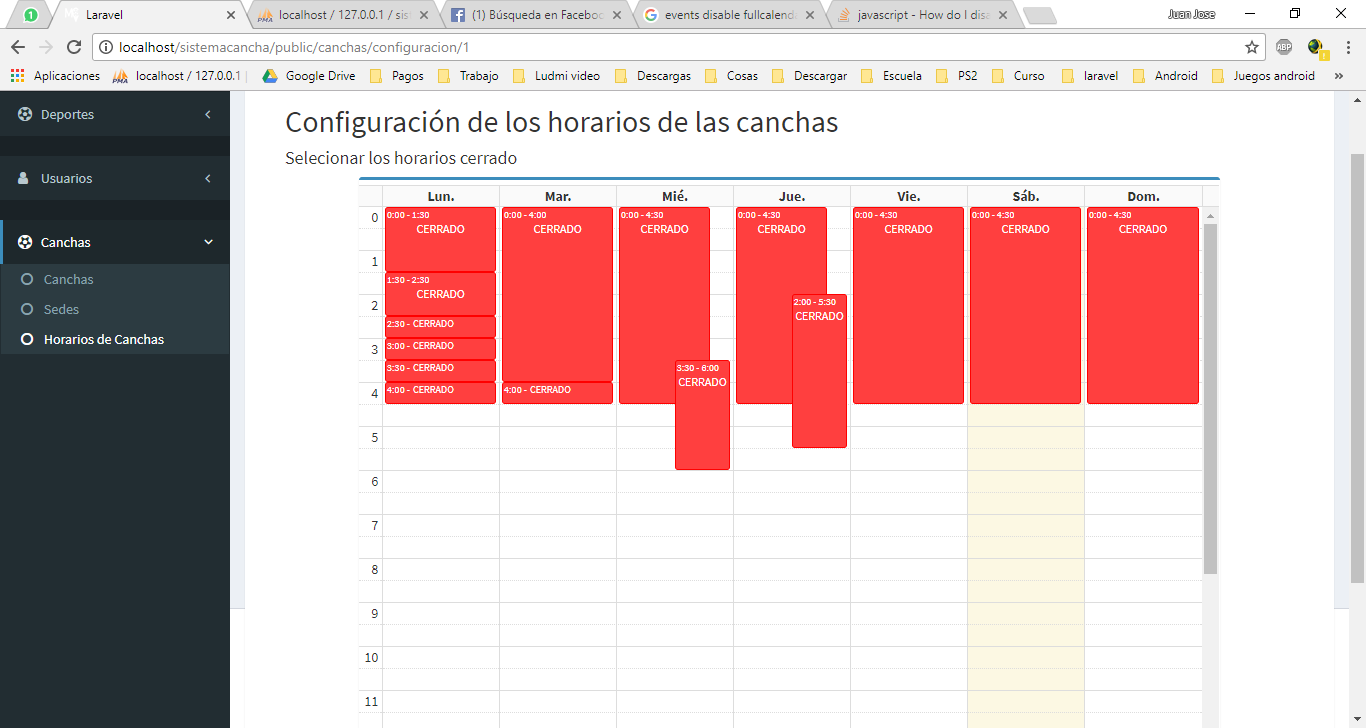Open the Curso bookmark folder
Screen dimensions: 1366x728
click(1018, 76)
